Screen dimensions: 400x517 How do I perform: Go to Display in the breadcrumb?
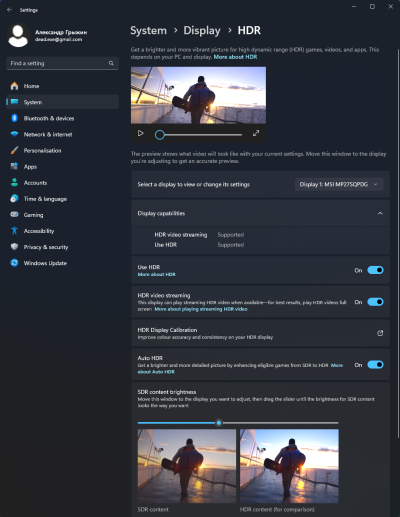pyautogui.click(x=202, y=30)
